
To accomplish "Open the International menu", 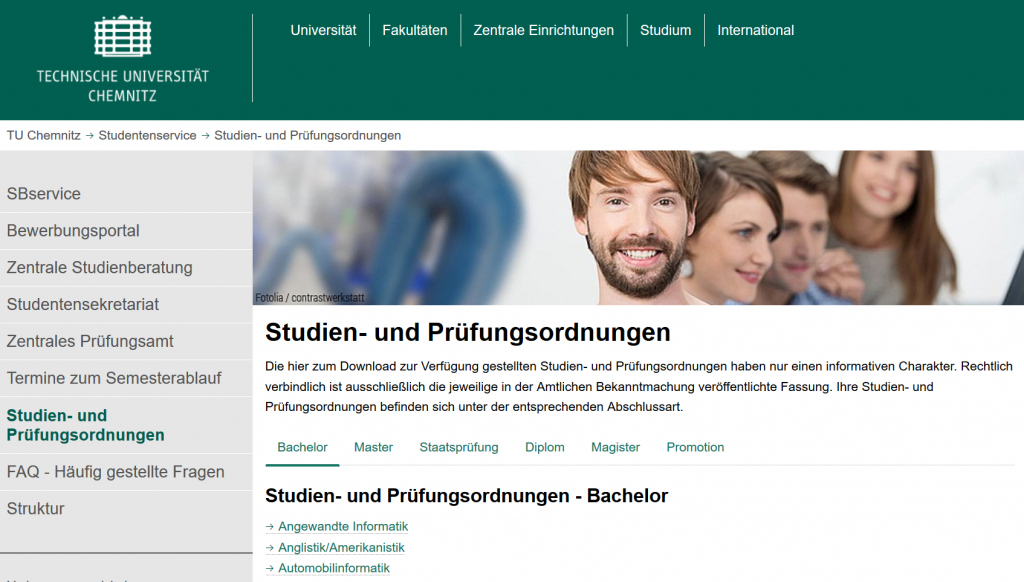I will coord(756,30).
